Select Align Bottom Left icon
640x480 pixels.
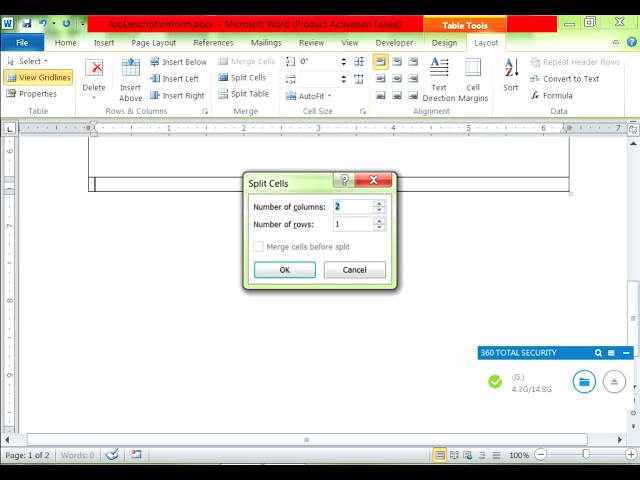380,95
